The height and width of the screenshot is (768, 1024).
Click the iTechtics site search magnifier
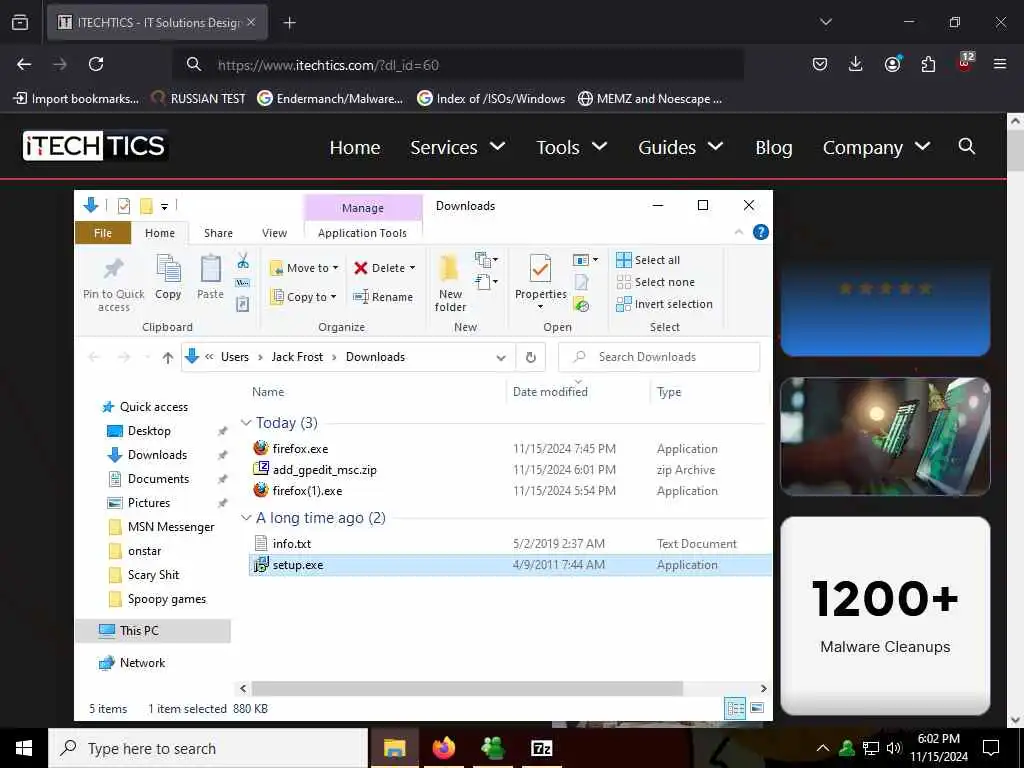click(x=967, y=146)
